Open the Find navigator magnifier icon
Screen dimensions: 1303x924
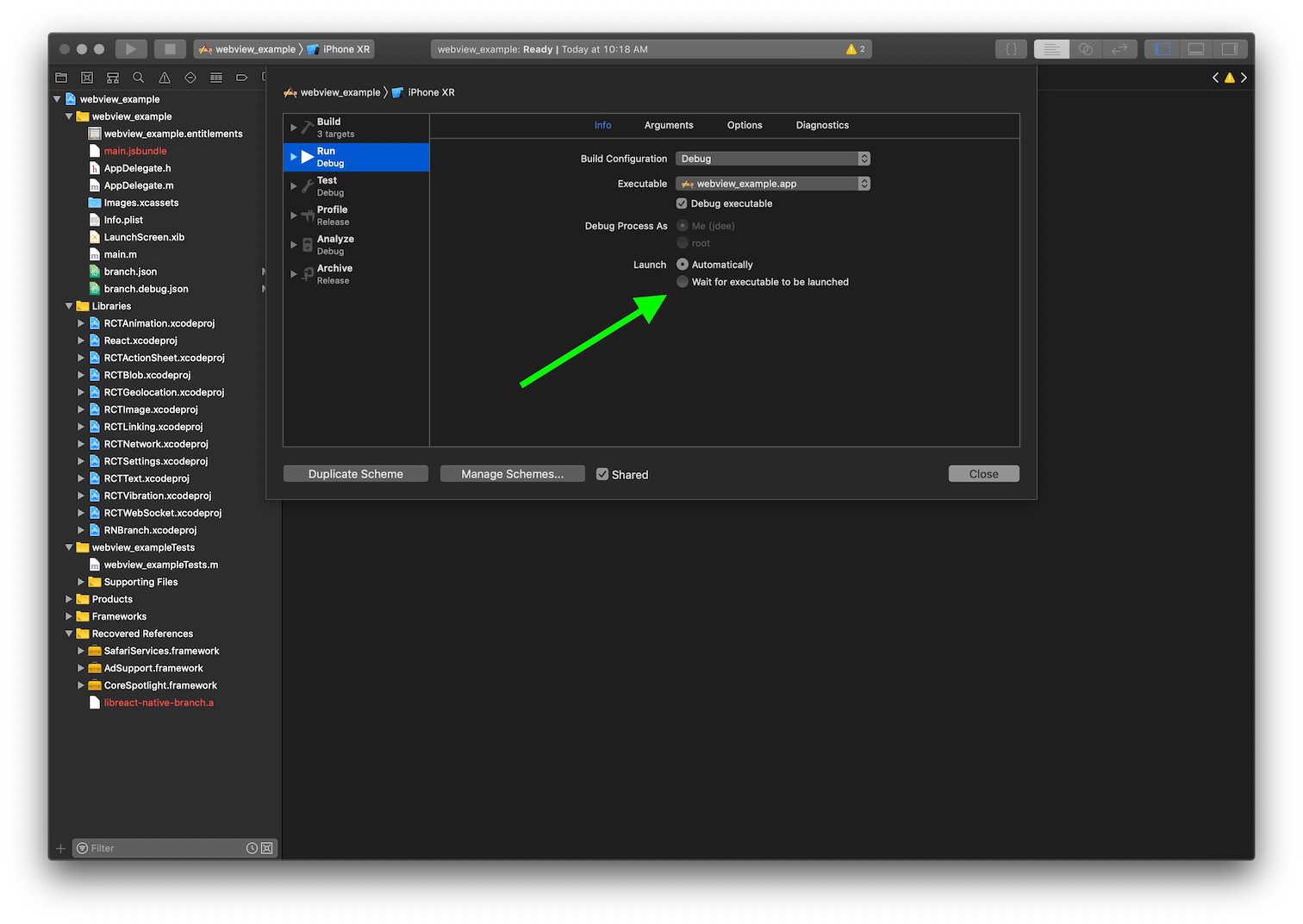click(139, 78)
